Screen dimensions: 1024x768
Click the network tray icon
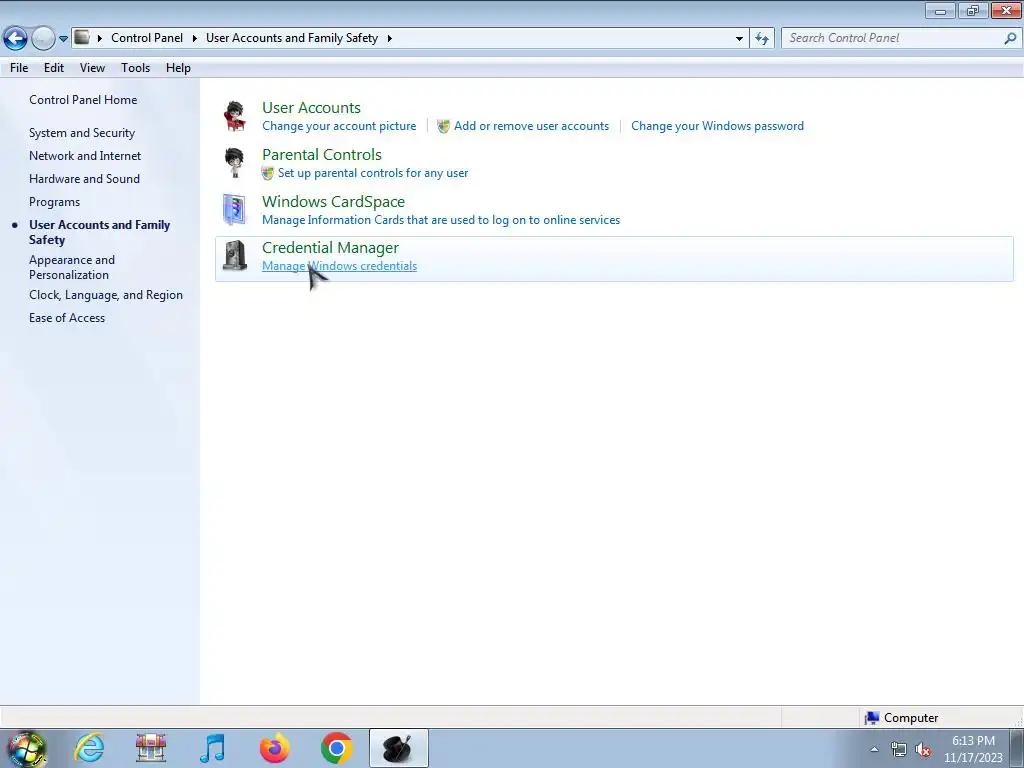899,749
